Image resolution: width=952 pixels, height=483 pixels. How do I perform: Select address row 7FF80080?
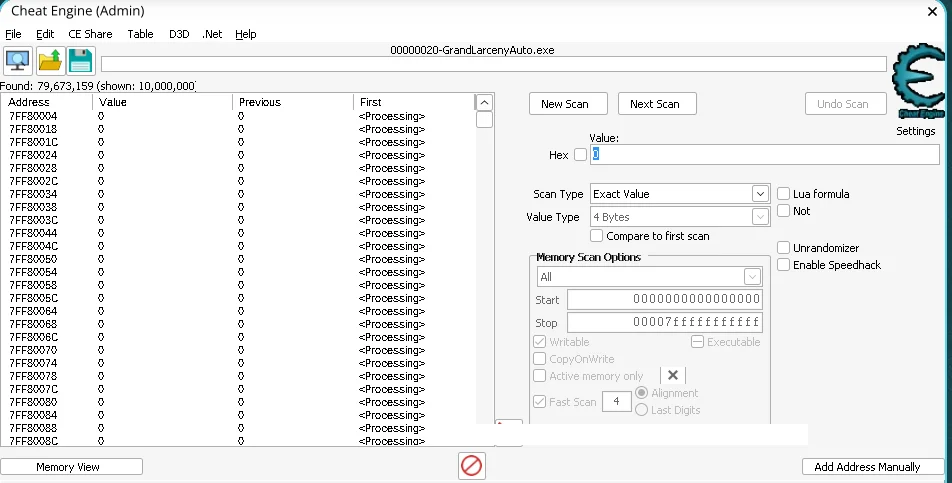pyautogui.click(x=239, y=402)
